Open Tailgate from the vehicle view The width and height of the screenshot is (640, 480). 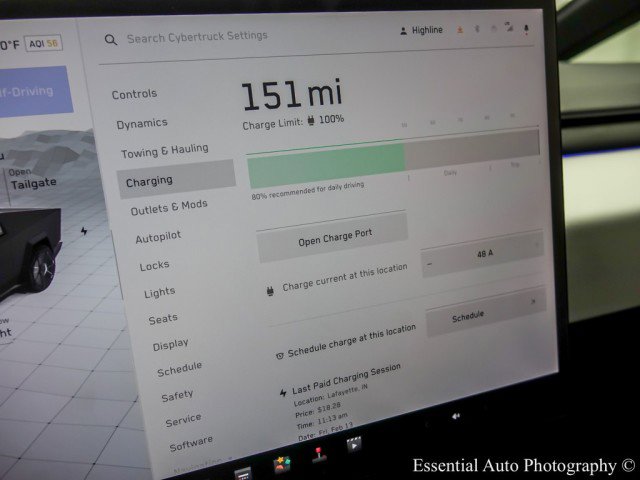[x=32, y=179]
